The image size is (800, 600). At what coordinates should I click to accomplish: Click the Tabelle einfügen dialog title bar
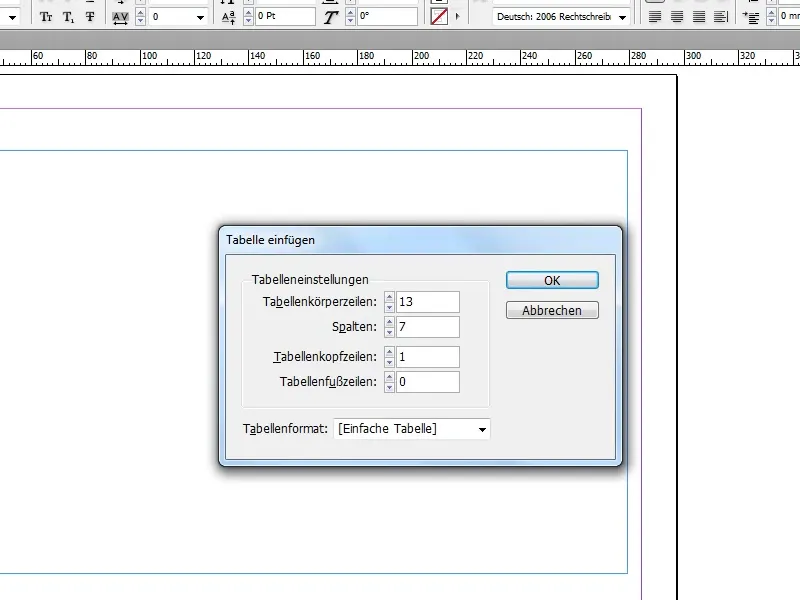click(x=420, y=240)
